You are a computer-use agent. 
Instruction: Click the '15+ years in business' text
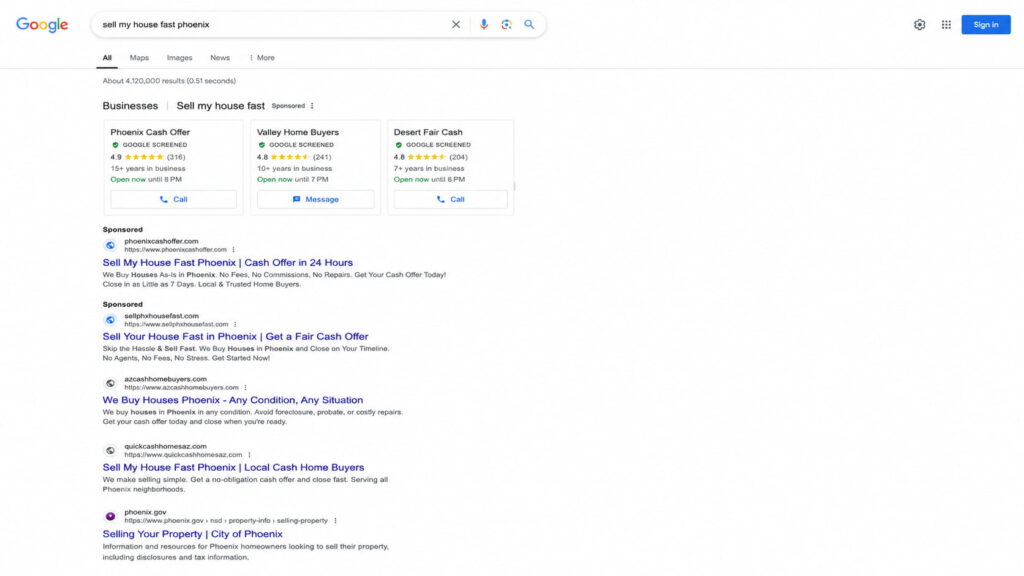pos(148,168)
